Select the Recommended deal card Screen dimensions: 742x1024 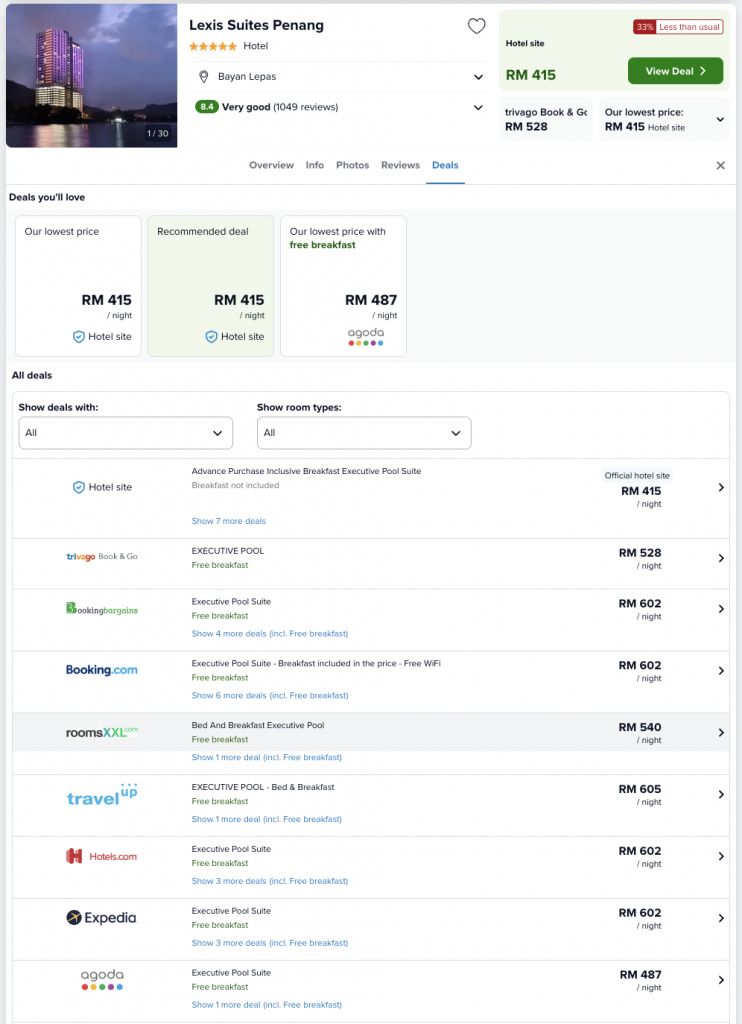[211, 286]
